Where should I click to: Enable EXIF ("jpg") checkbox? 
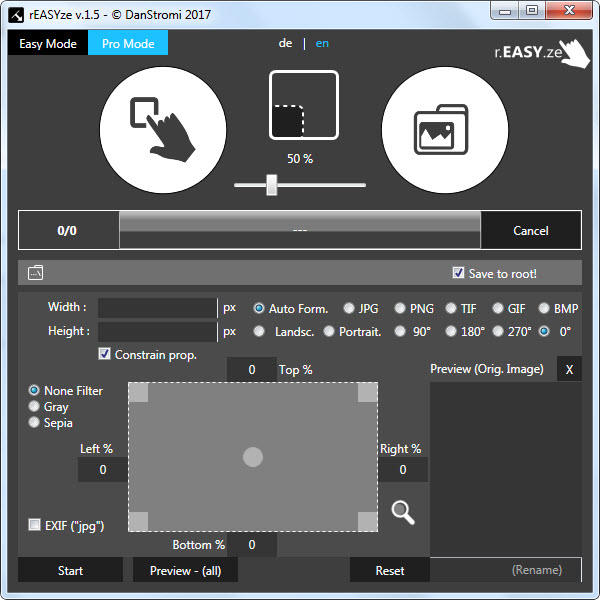coord(34,525)
